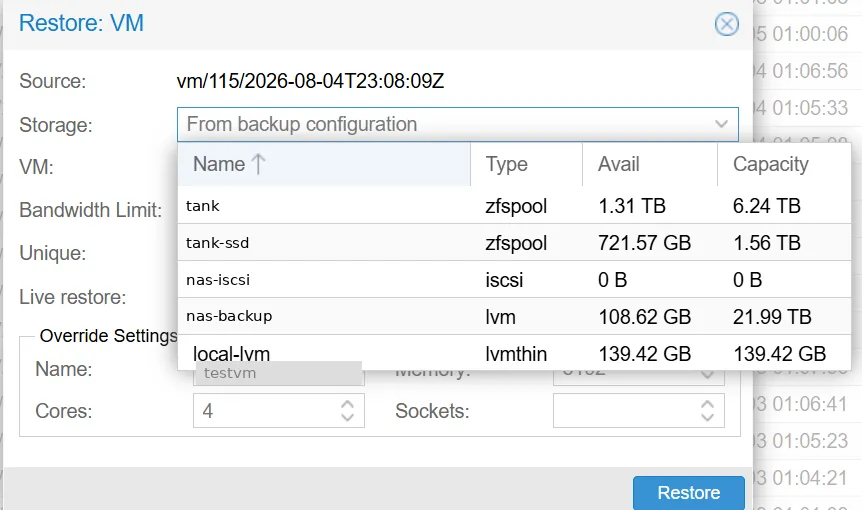Decrease Sockets with the down arrow
Viewport: 862px width, 510px height.
pos(707,418)
